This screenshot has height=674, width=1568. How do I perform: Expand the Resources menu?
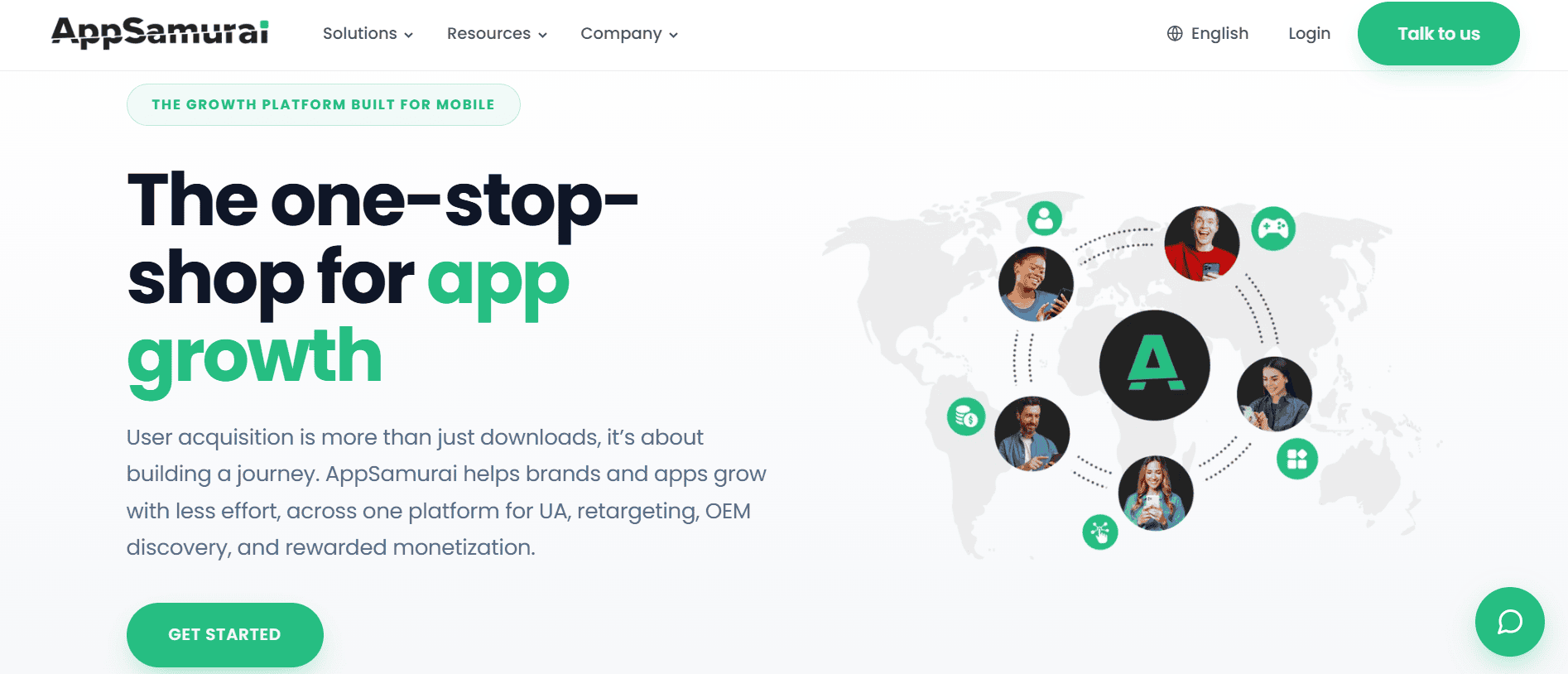(x=497, y=34)
